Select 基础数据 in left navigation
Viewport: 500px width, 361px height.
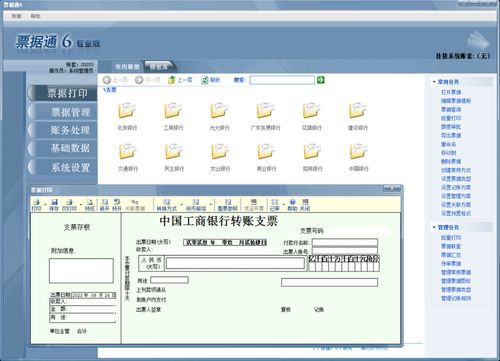pyautogui.click(x=63, y=148)
